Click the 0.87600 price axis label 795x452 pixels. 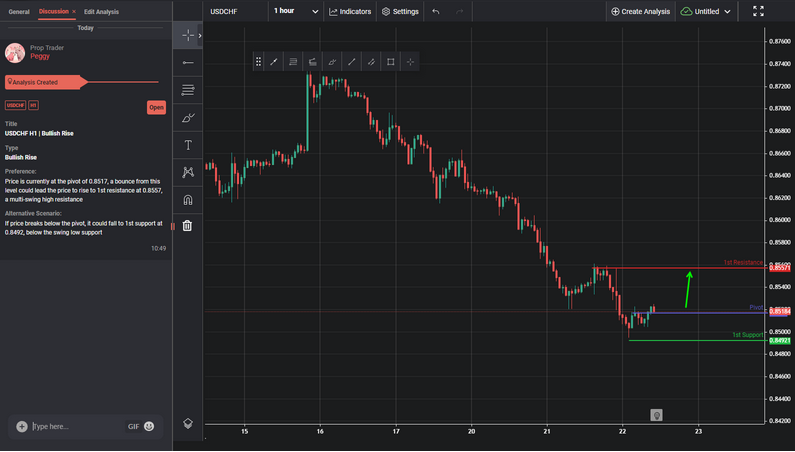(779, 42)
